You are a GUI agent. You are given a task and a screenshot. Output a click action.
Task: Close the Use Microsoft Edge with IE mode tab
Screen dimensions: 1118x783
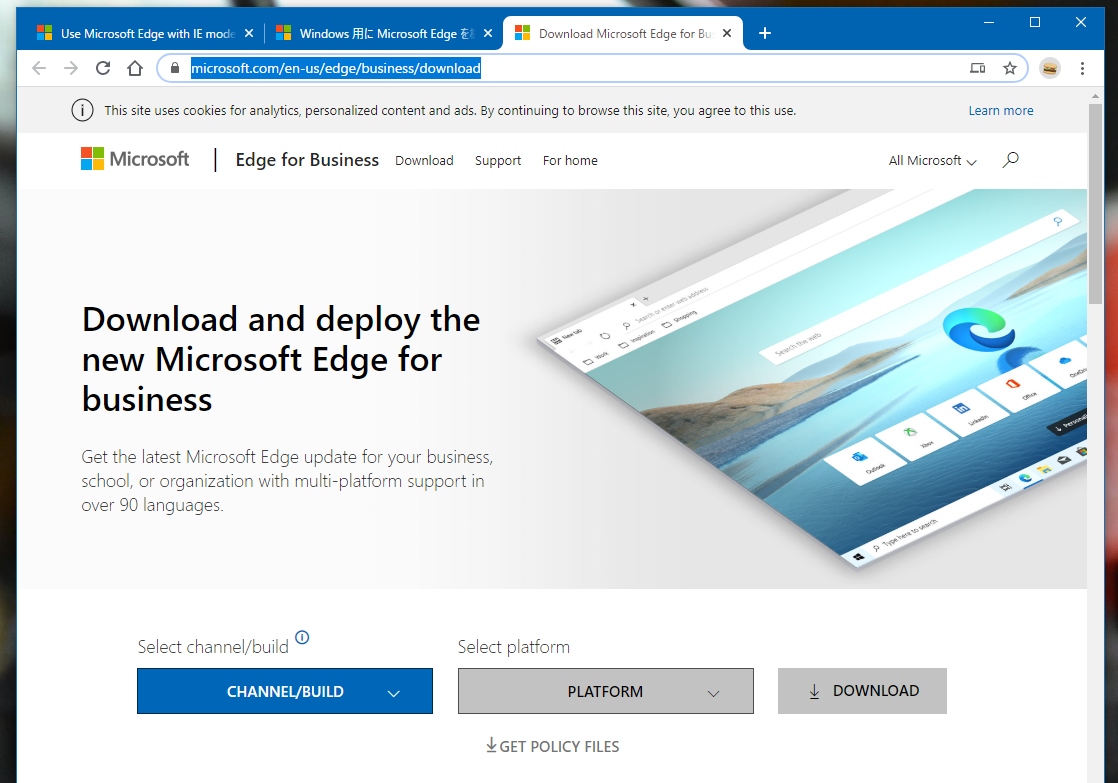tap(249, 34)
